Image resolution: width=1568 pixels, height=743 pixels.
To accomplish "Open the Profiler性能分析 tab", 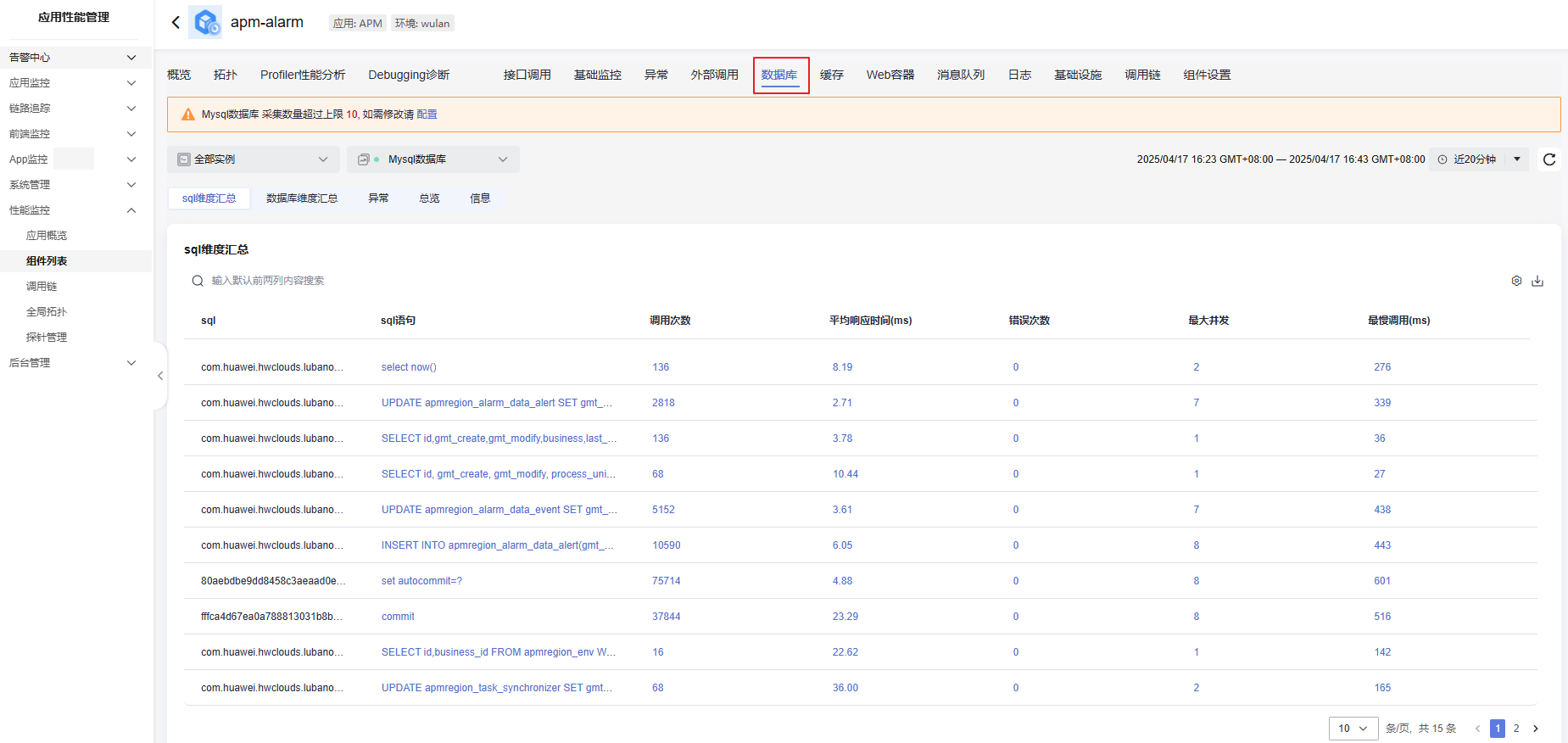I will tap(303, 75).
